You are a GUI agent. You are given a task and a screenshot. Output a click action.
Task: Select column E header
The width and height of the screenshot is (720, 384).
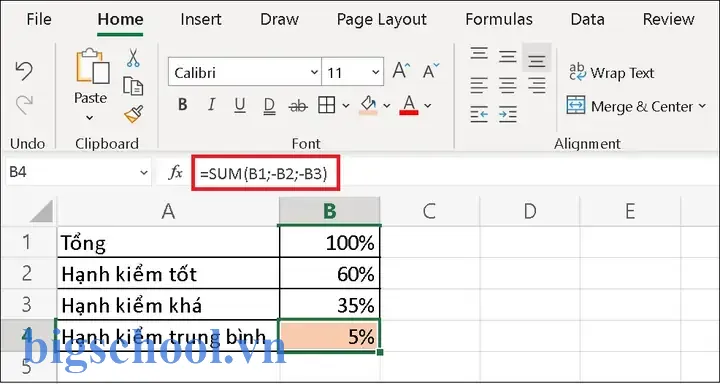(x=630, y=211)
